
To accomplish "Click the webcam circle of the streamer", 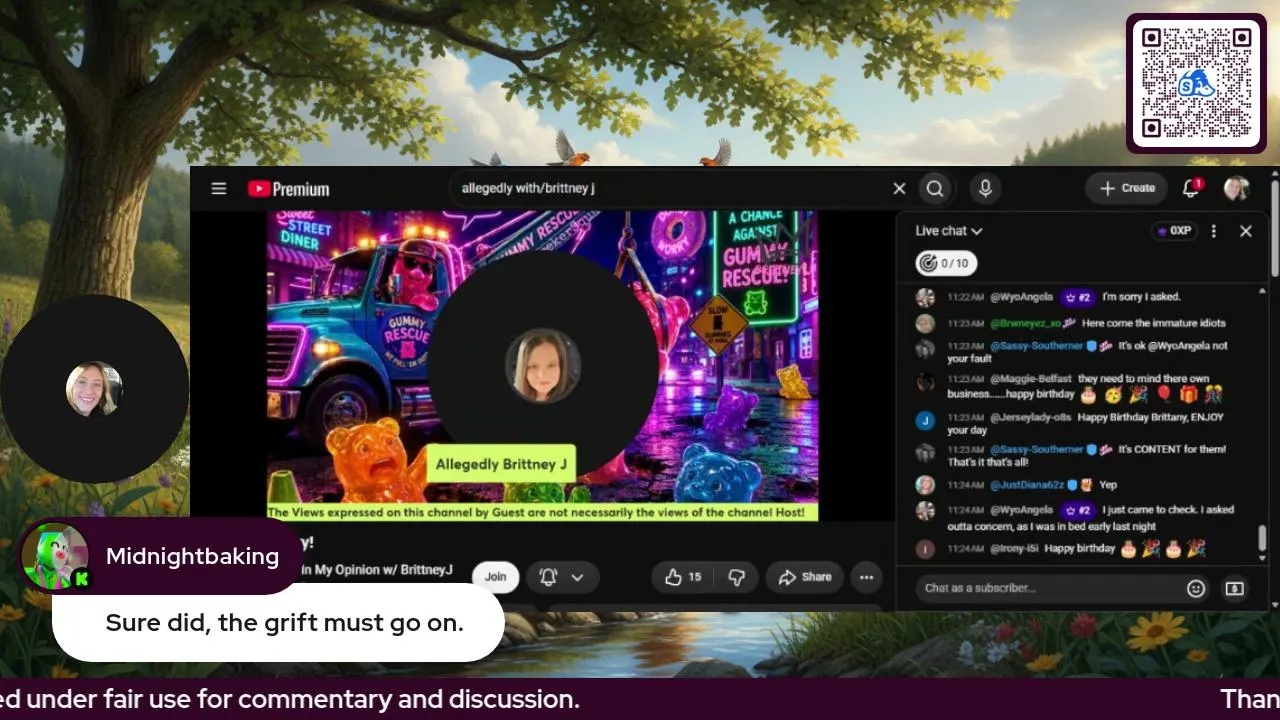I will click(94, 389).
